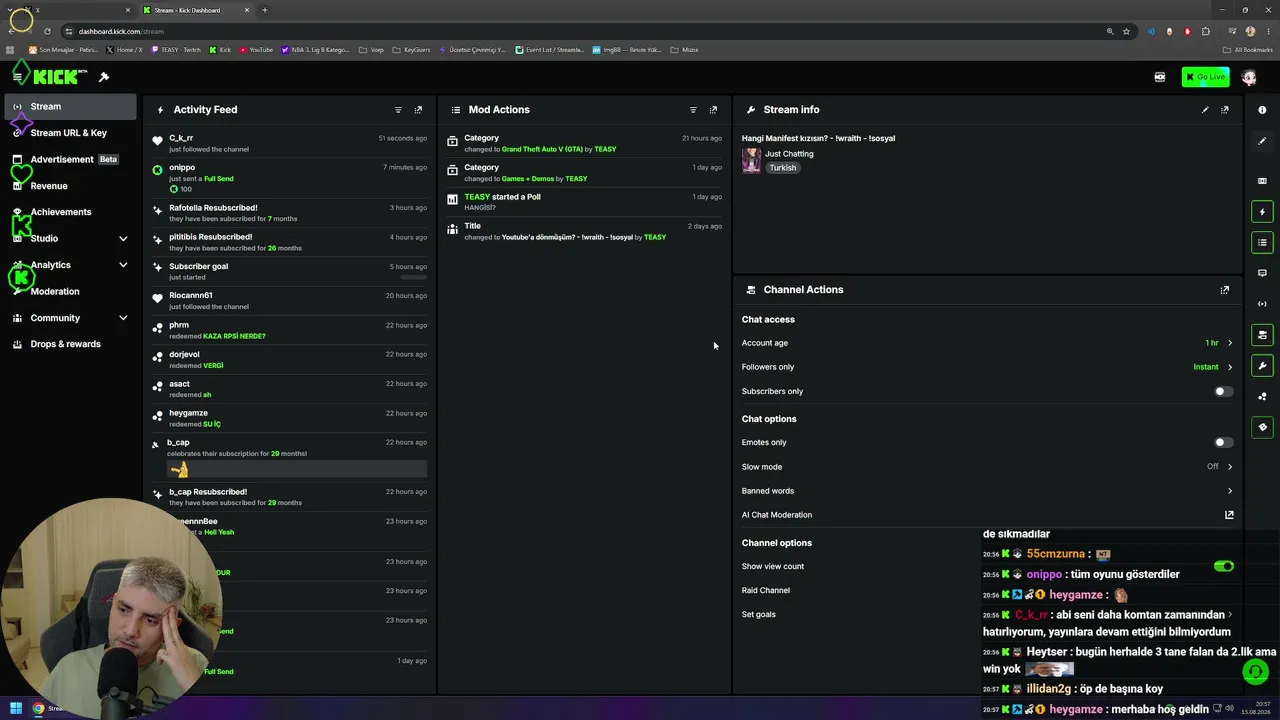Open the KeyGivers bookmark folder

tap(412, 50)
